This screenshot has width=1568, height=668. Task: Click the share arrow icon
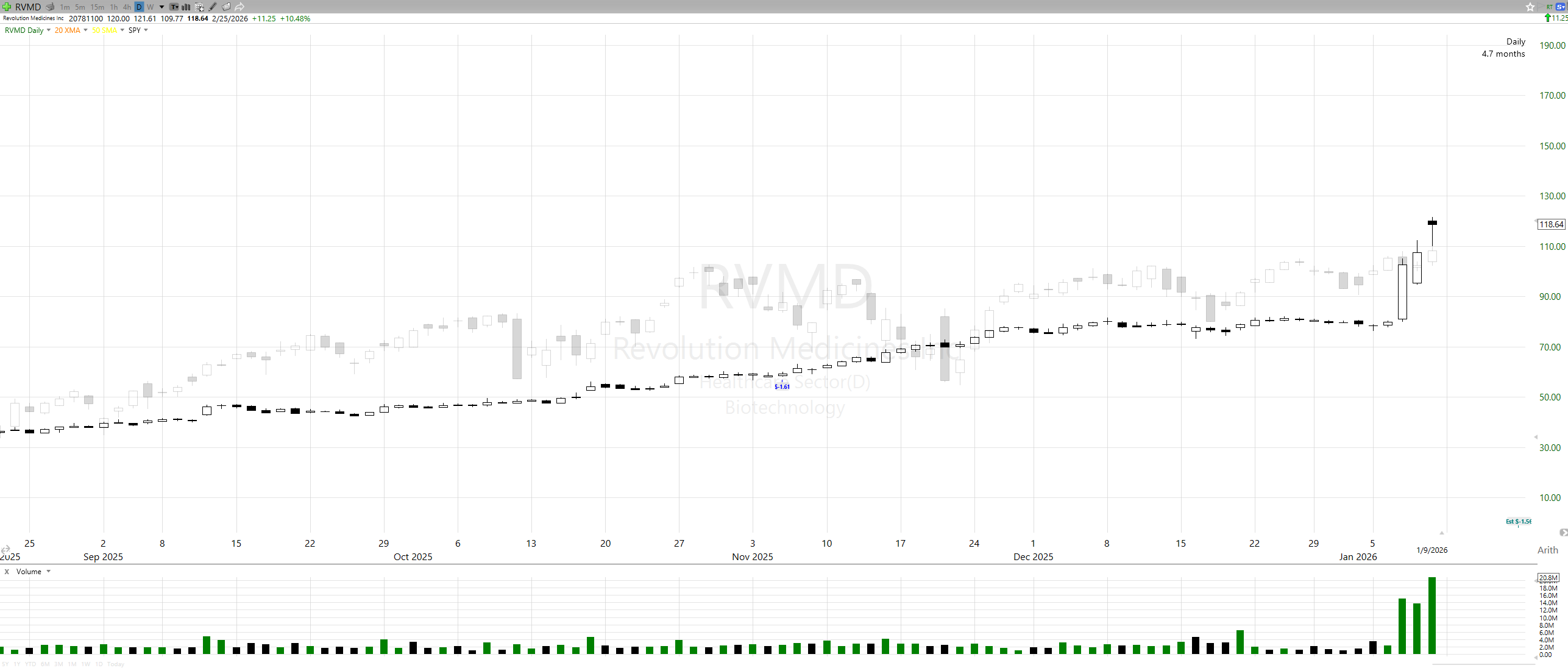[239, 7]
